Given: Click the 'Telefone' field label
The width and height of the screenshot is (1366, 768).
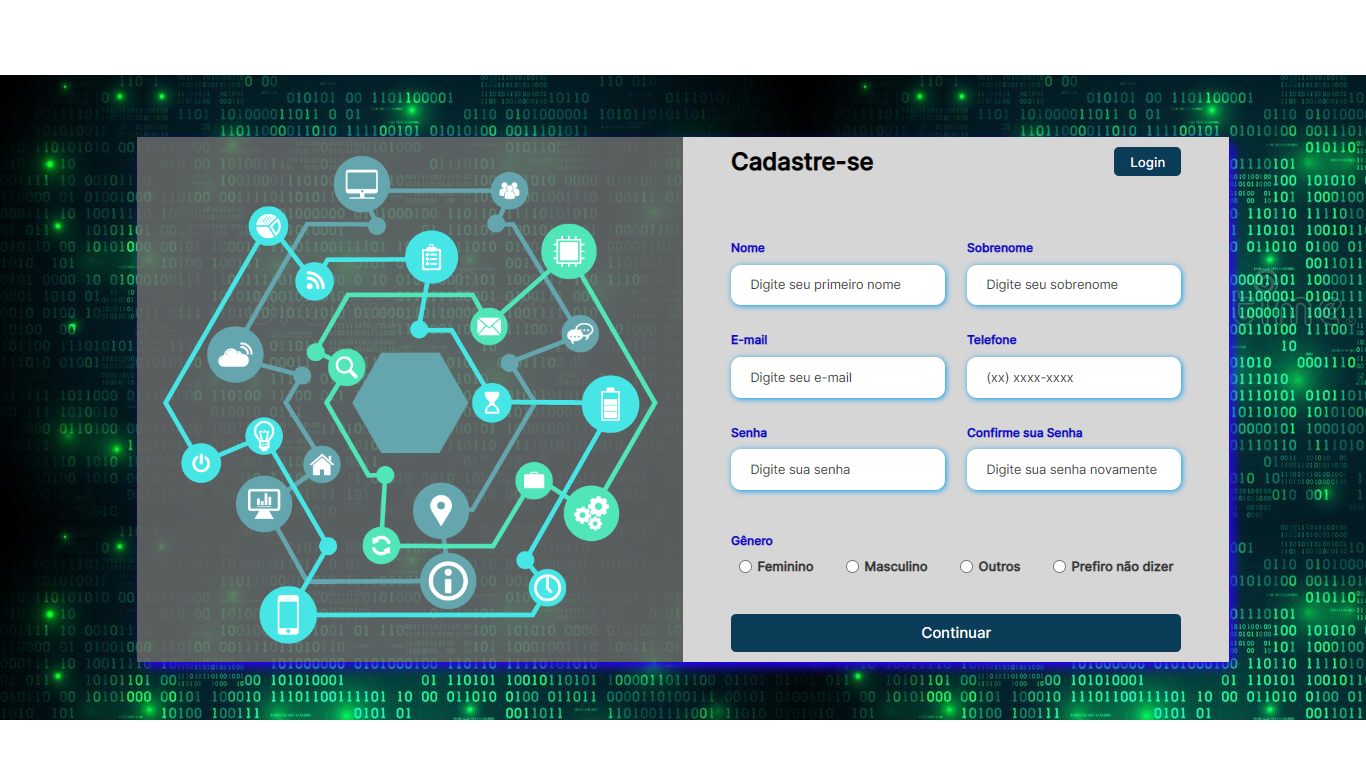Looking at the screenshot, I should [x=992, y=340].
